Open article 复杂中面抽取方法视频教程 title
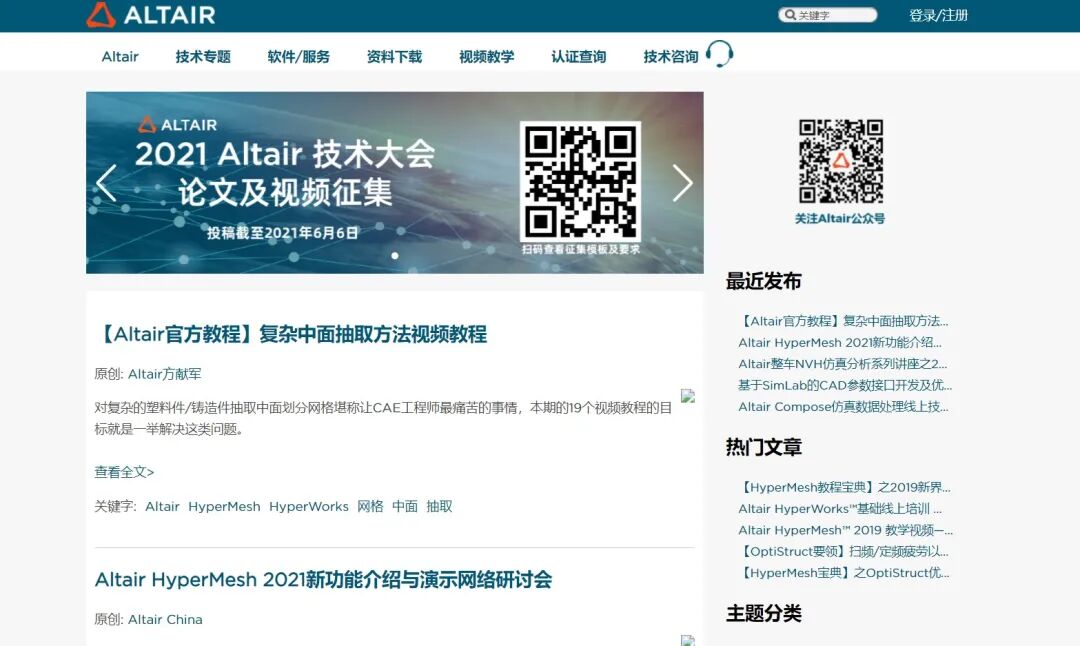This screenshot has width=1080, height=646. (x=291, y=334)
